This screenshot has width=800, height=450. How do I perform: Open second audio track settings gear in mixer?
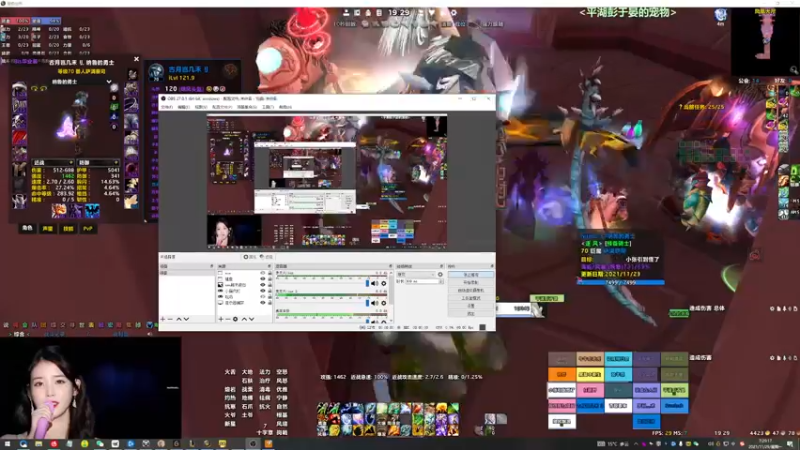click(384, 303)
